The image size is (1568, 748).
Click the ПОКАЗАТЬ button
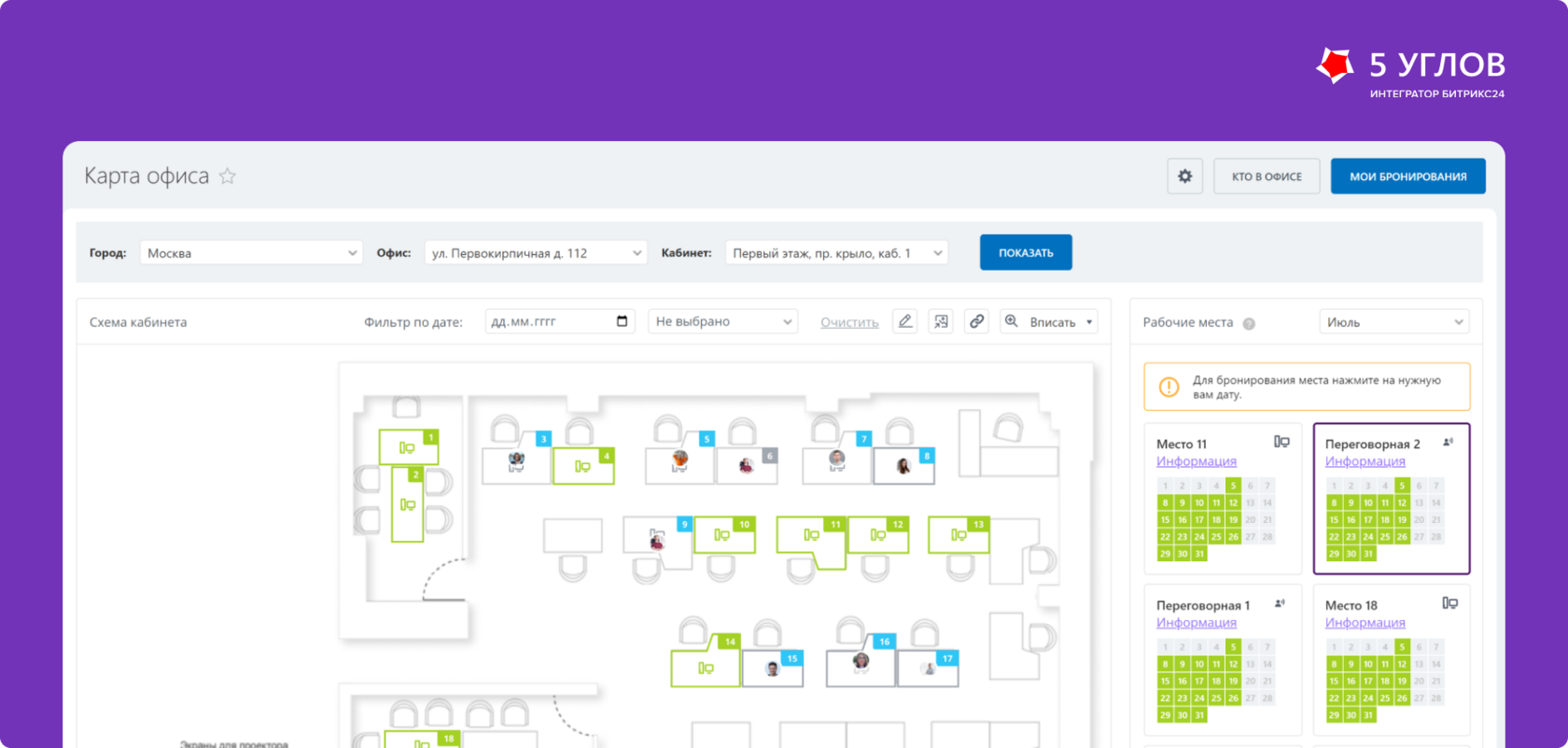pyautogui.click(x=1026, y=253)
